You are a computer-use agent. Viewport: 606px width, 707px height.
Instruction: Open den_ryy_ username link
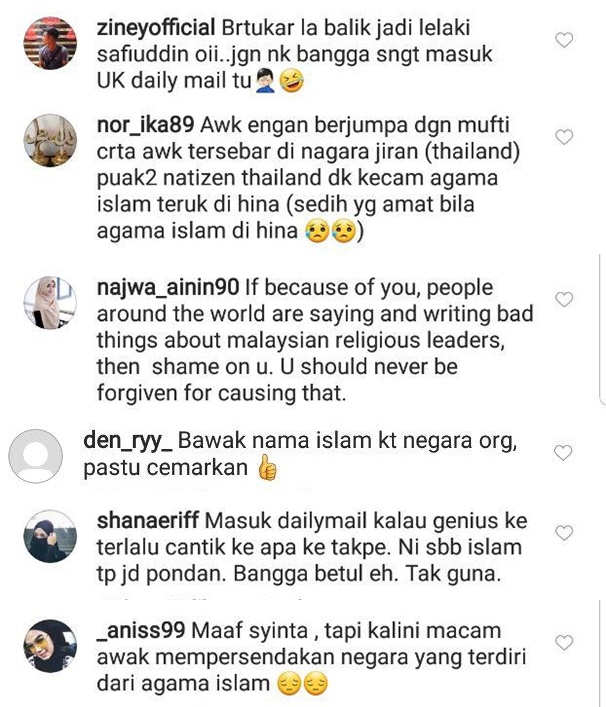[x=128, y=441]
